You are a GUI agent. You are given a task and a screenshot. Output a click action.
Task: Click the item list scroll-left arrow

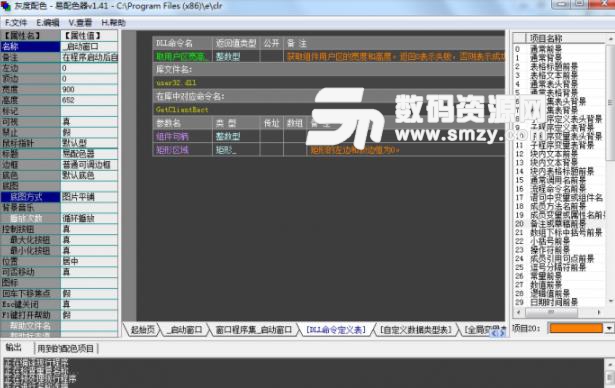(x=519, y=312)
